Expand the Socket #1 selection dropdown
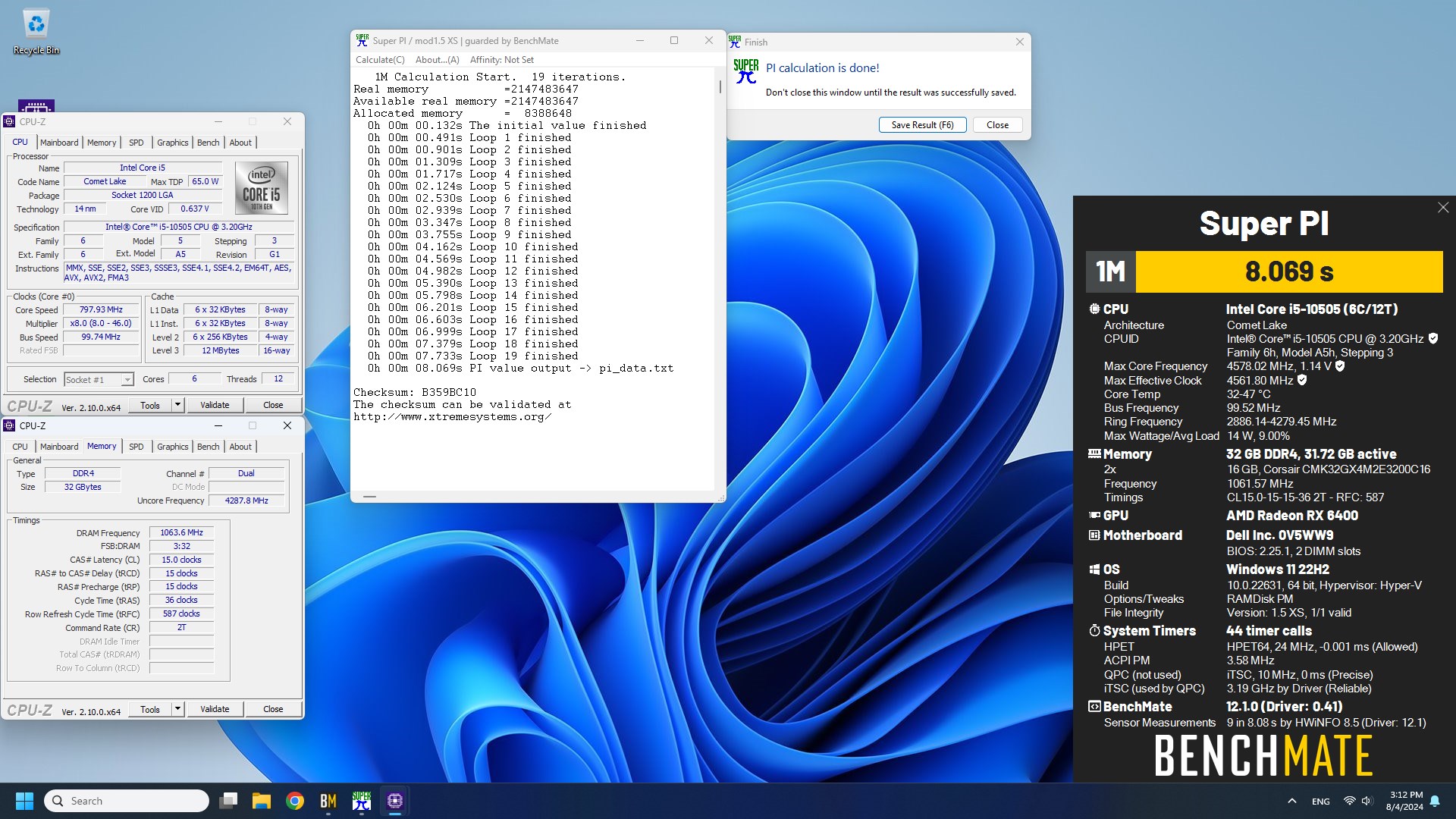 [x=127, y=379]
